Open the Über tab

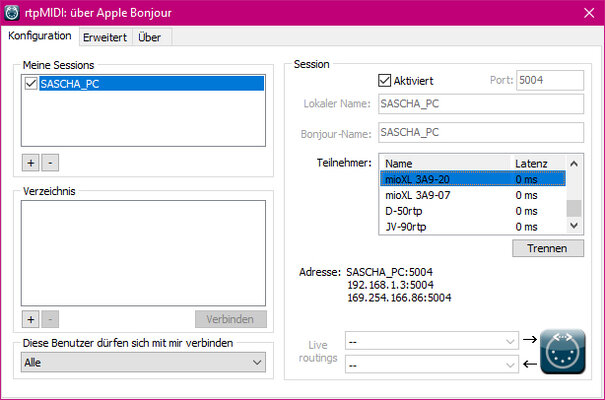point(150,37)
